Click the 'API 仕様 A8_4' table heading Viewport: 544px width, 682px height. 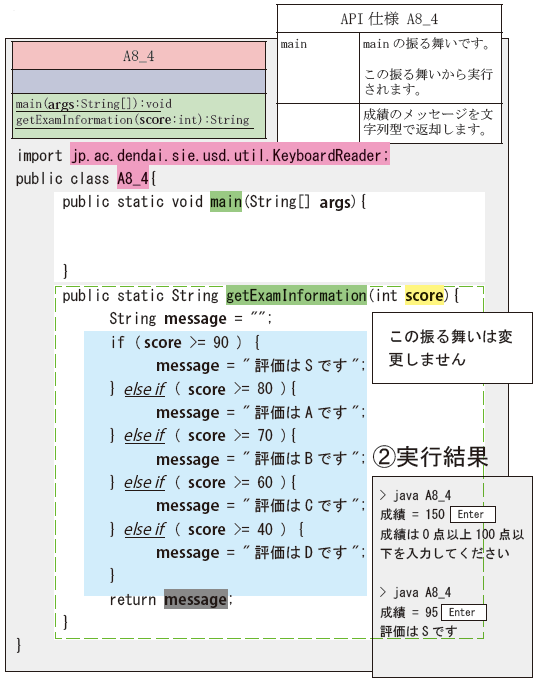tap(389, 19)
